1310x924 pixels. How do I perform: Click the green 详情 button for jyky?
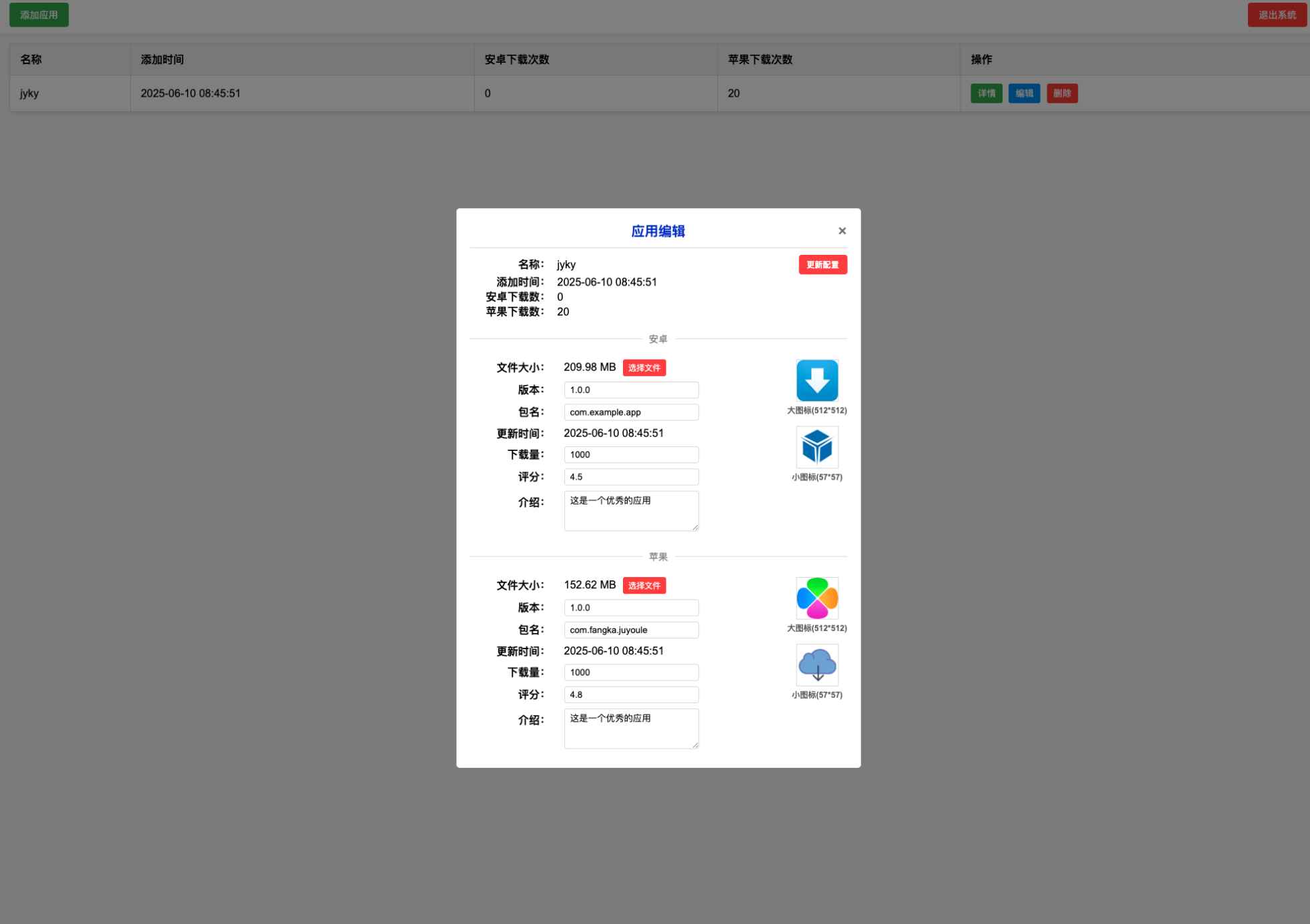pos(986,93)
